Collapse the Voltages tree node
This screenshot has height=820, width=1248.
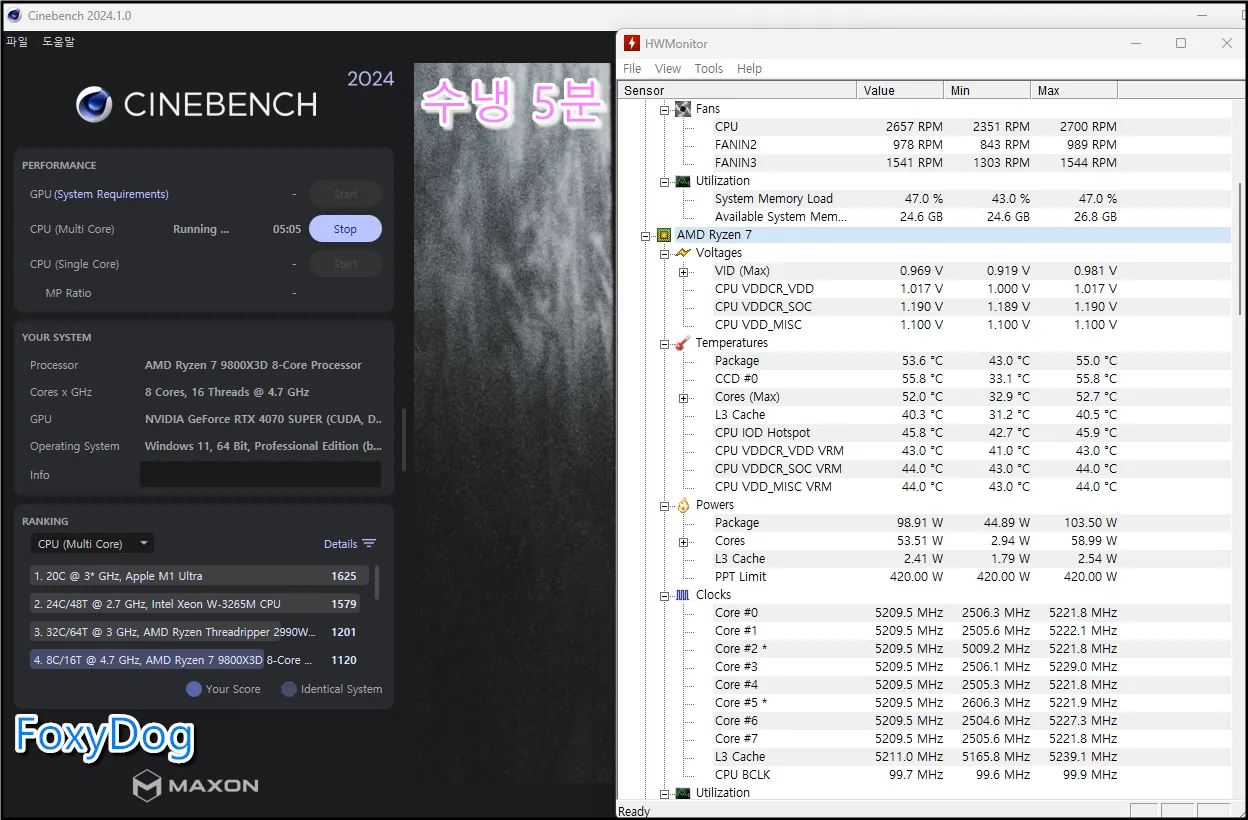pos(664,253)
